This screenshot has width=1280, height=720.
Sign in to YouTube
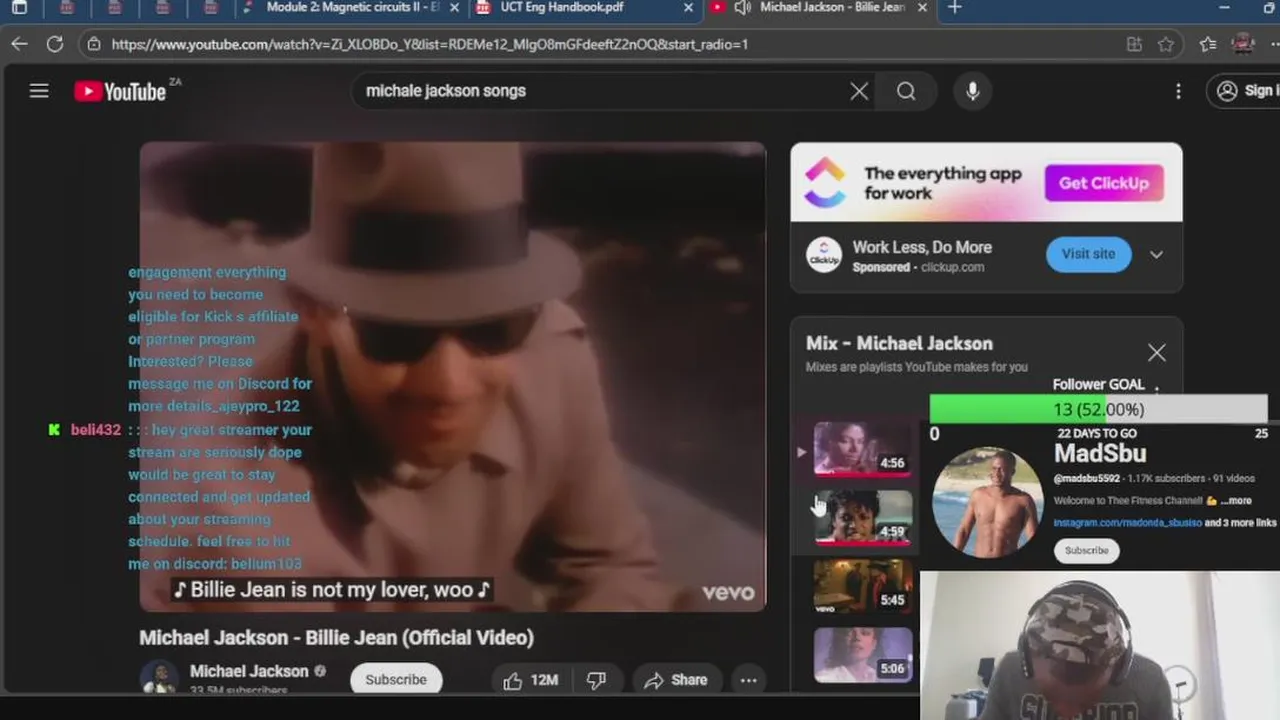pos(1244,91)
